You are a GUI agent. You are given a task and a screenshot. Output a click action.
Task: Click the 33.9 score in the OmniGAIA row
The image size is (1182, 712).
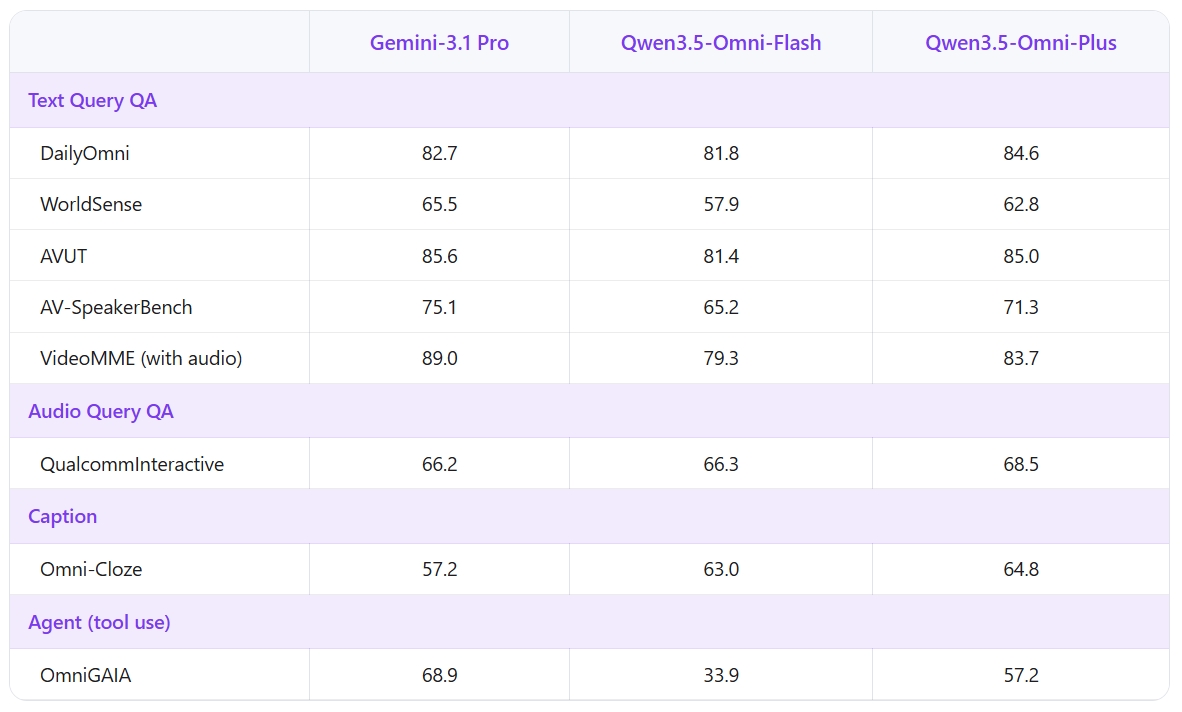(721, 675)
